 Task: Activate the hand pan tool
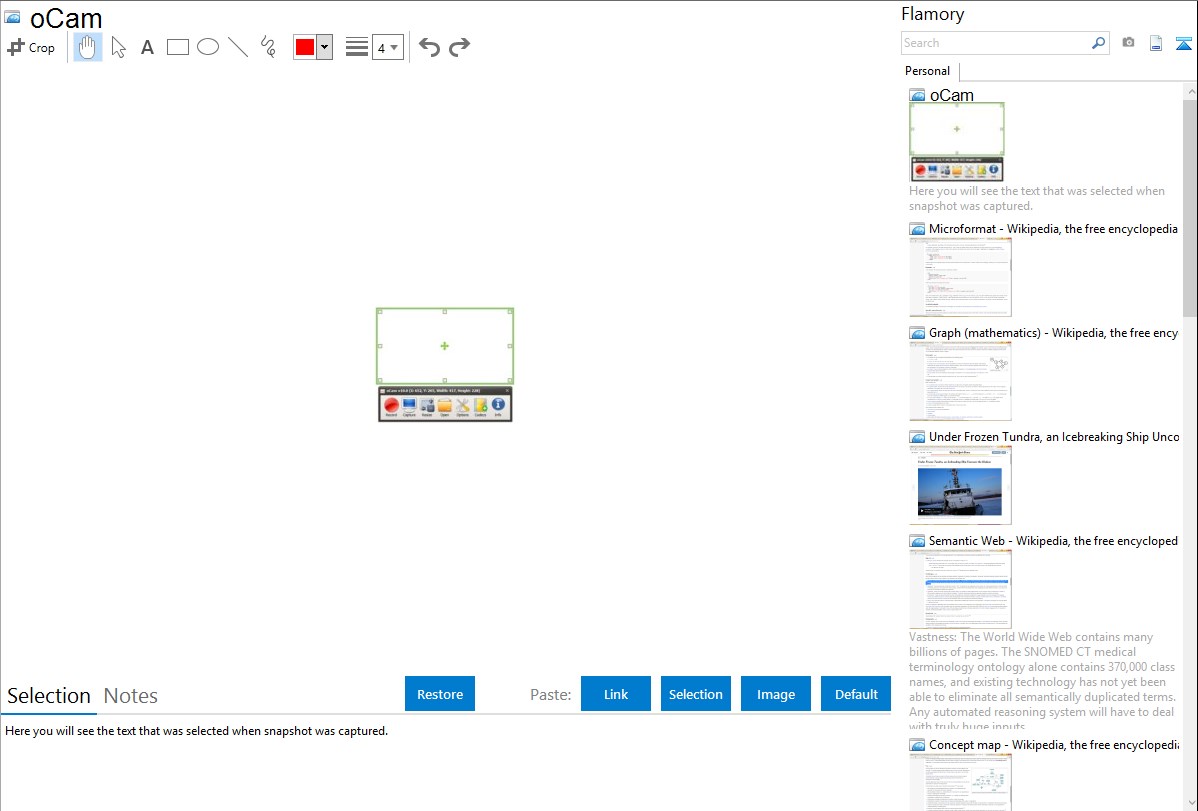(87, 47)
